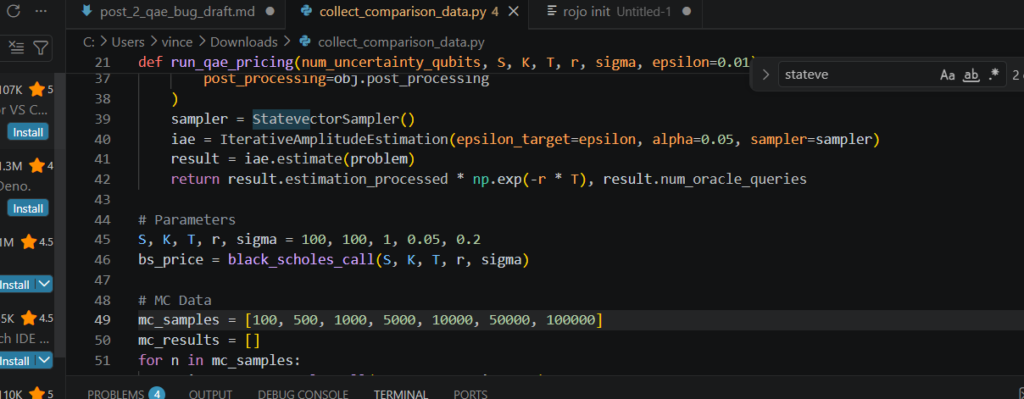The image size is (1024, 399).
Task: Toggle Match Case in find widget
Action: point(948,75)
